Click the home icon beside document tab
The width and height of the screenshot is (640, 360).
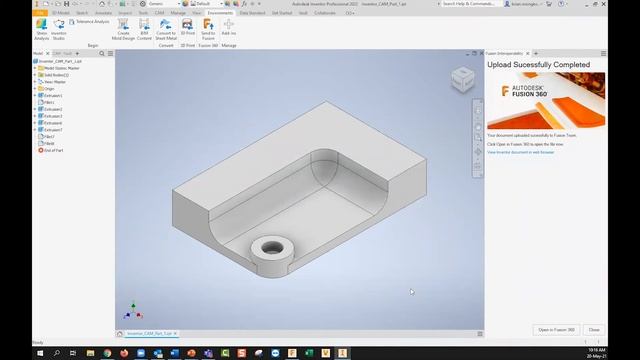tap(120, 333)
